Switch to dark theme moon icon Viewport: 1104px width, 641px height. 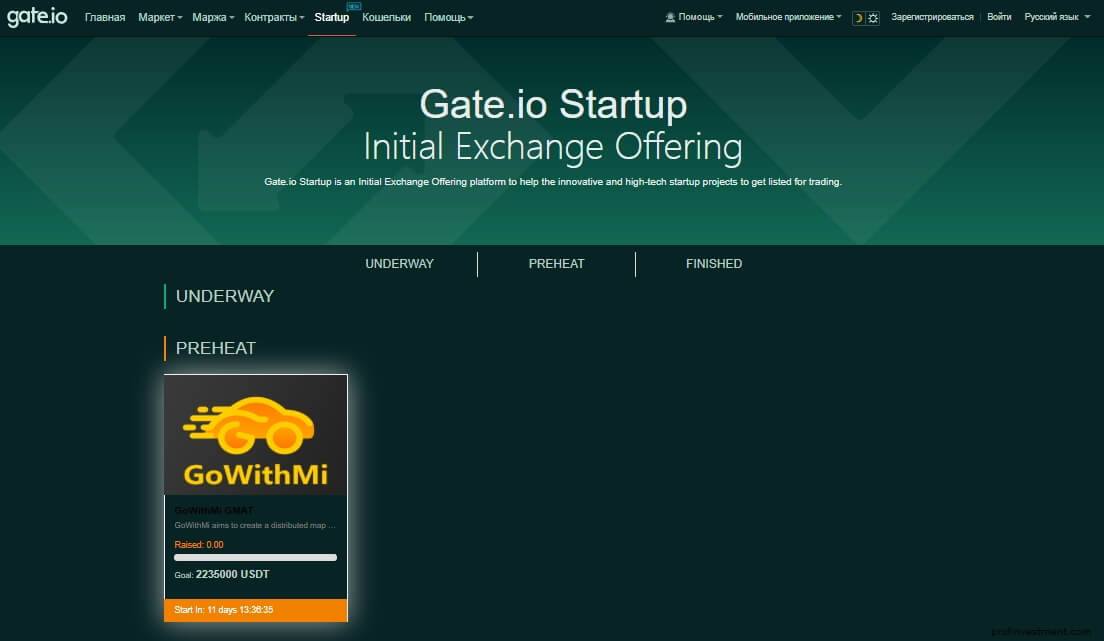(858, 18)
